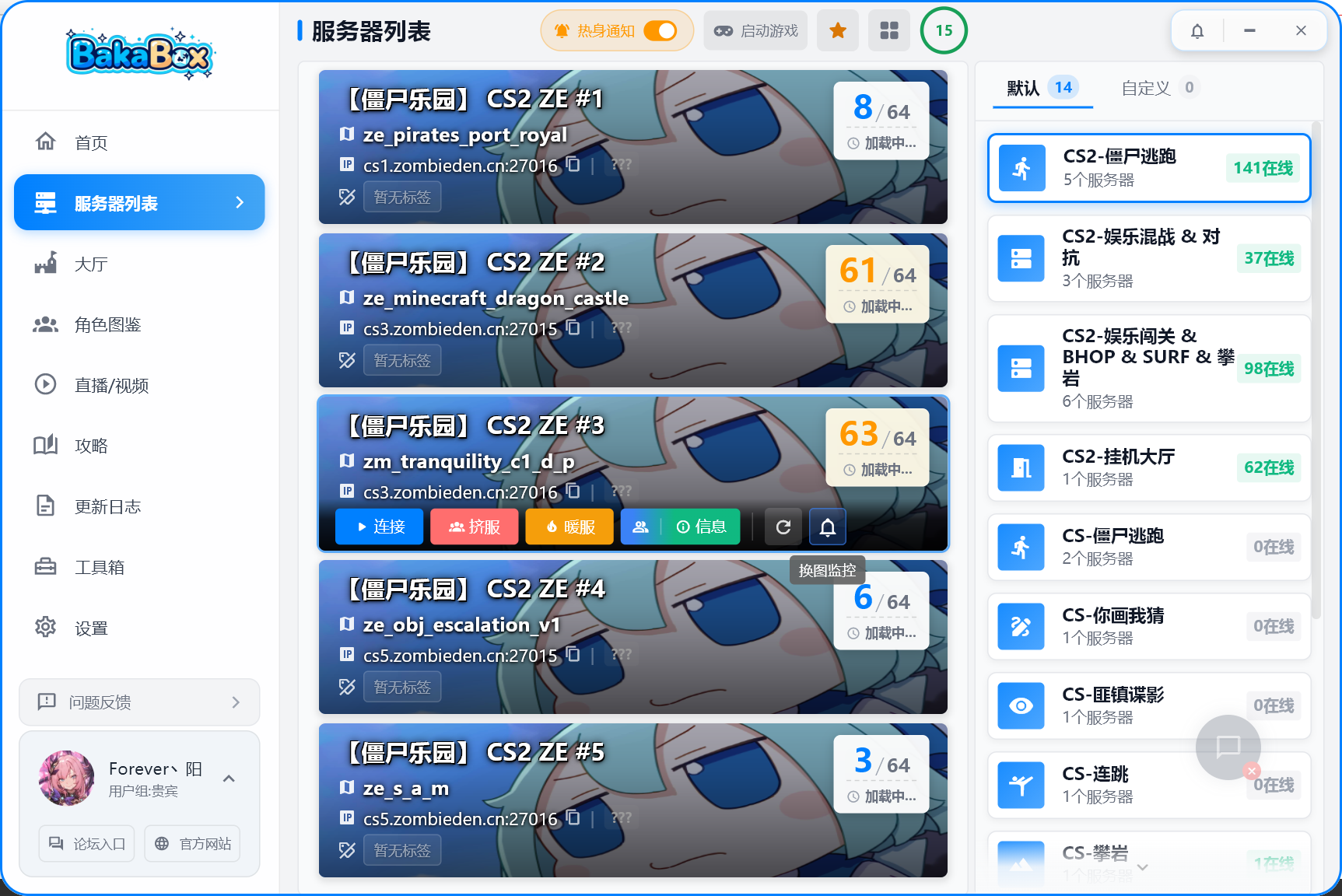This screenshot has height=896, width=1342.
Task: Select the CS-连跳 group
Action: 1149,785
